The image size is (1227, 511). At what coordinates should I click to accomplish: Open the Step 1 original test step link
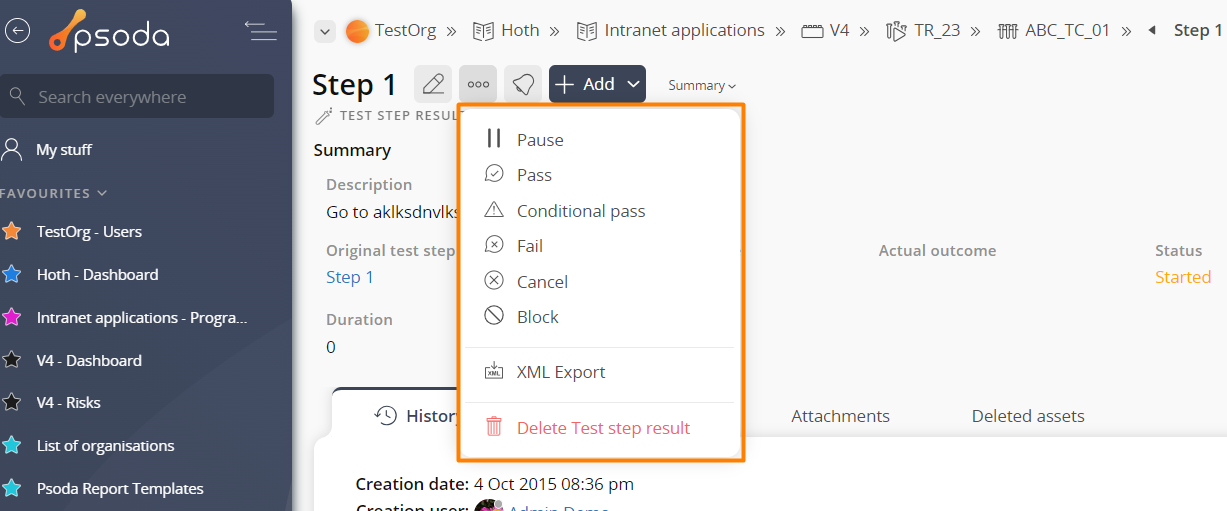pyautogui.click(x=350, y=277)
